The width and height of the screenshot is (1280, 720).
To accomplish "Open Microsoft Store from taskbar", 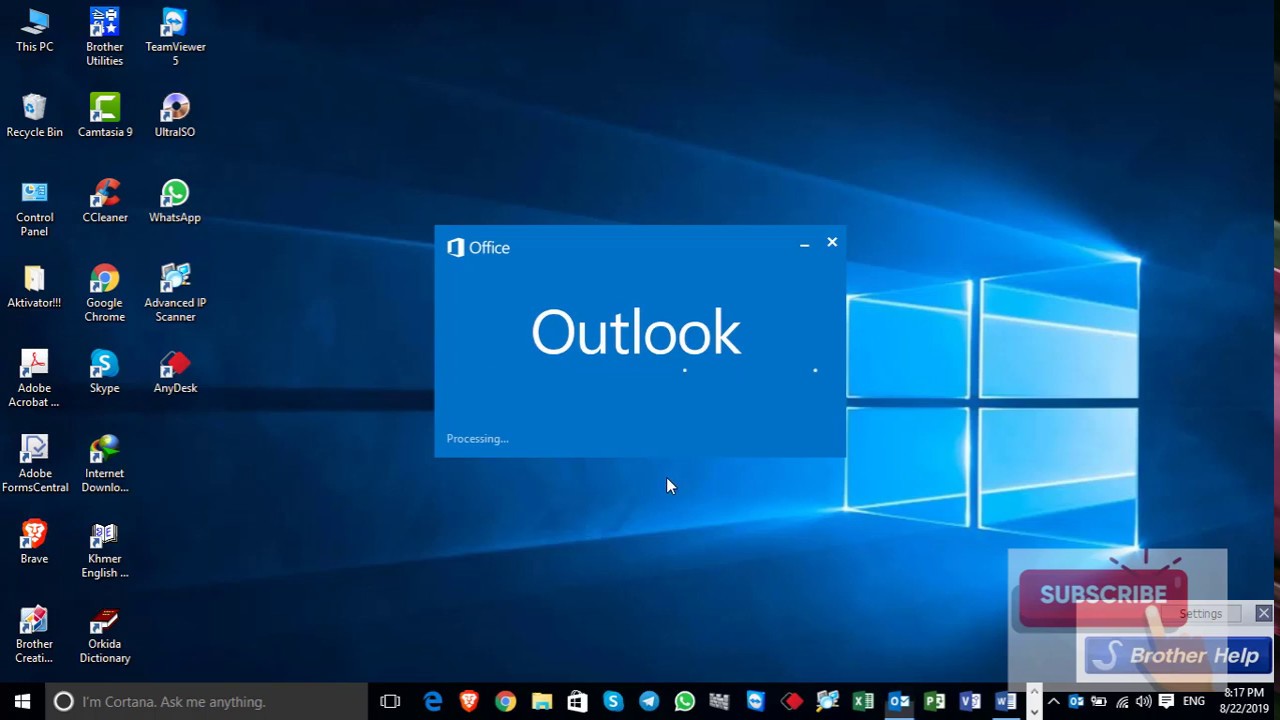I will pos(577,702).
